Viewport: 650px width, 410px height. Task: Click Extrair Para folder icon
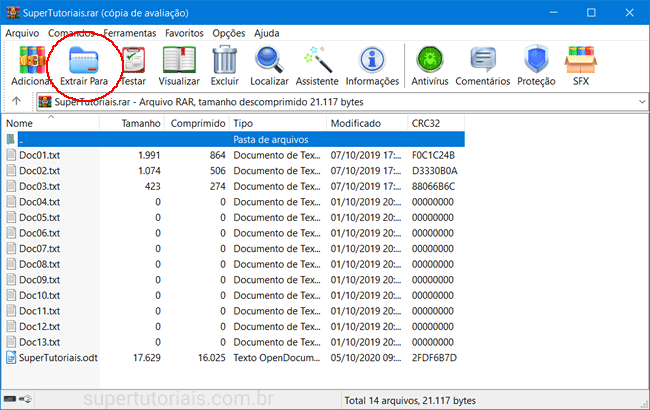point(83,62)
